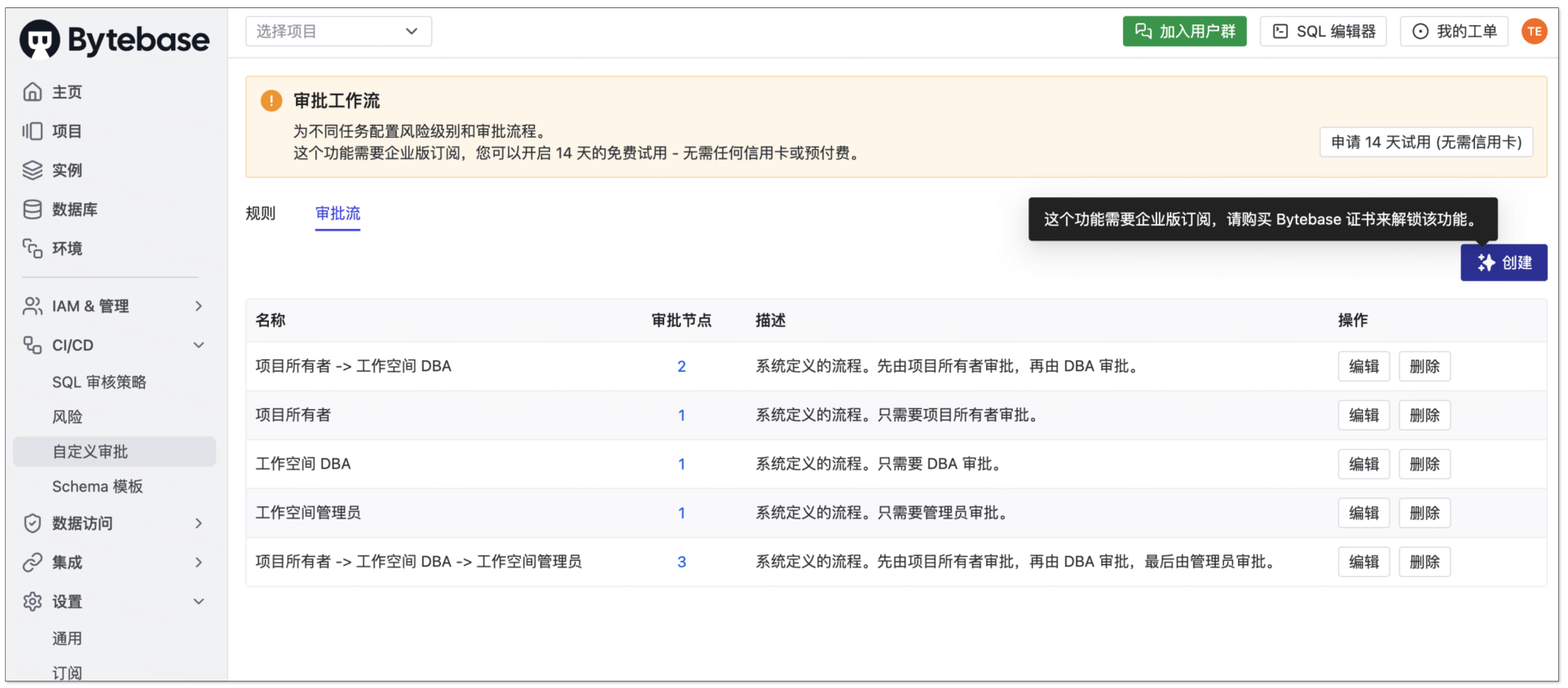1568x688 pixels.
Task: Click the 创建 button
Action: click(x=1503, y=262)
